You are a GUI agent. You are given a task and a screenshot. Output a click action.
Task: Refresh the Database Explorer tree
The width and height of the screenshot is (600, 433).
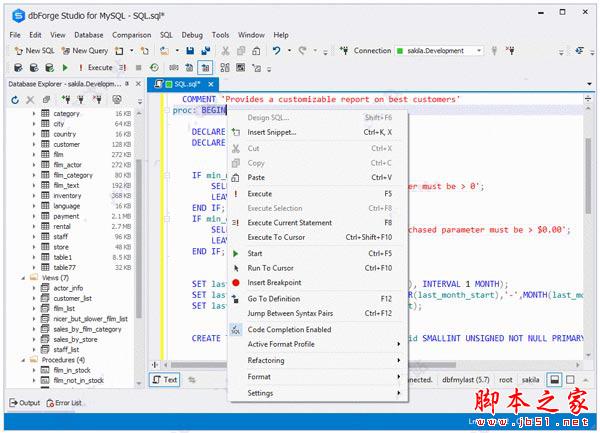(15, 100)
